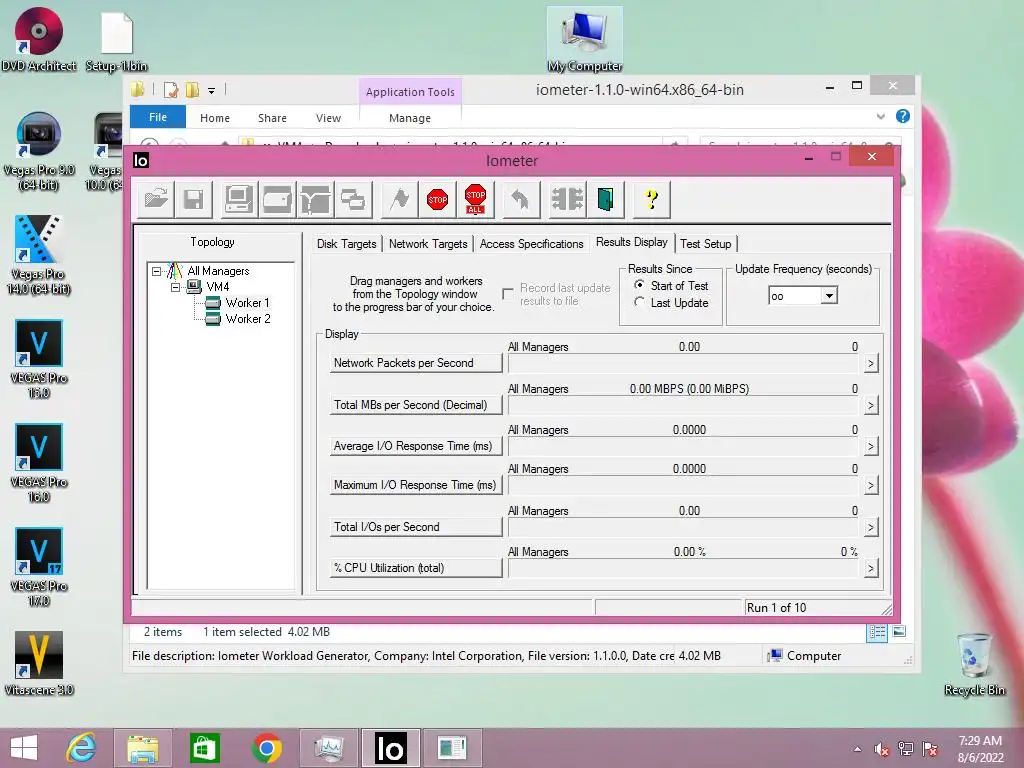Select Vitascene 3.0 desktop shortcut
Screen dimensions: 1024x768
pyautogui.click(x=39, y=664)
